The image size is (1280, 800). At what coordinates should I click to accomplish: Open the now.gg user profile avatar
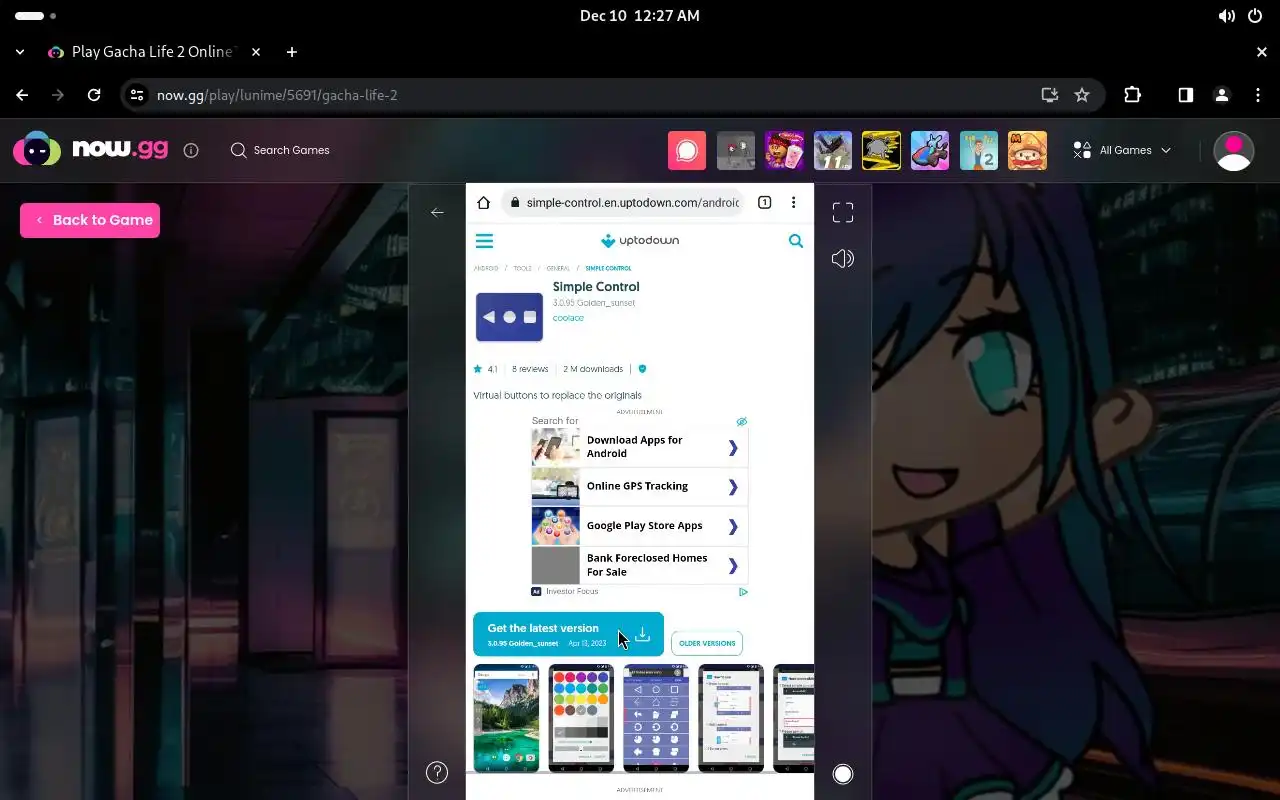coord(1233,151)
